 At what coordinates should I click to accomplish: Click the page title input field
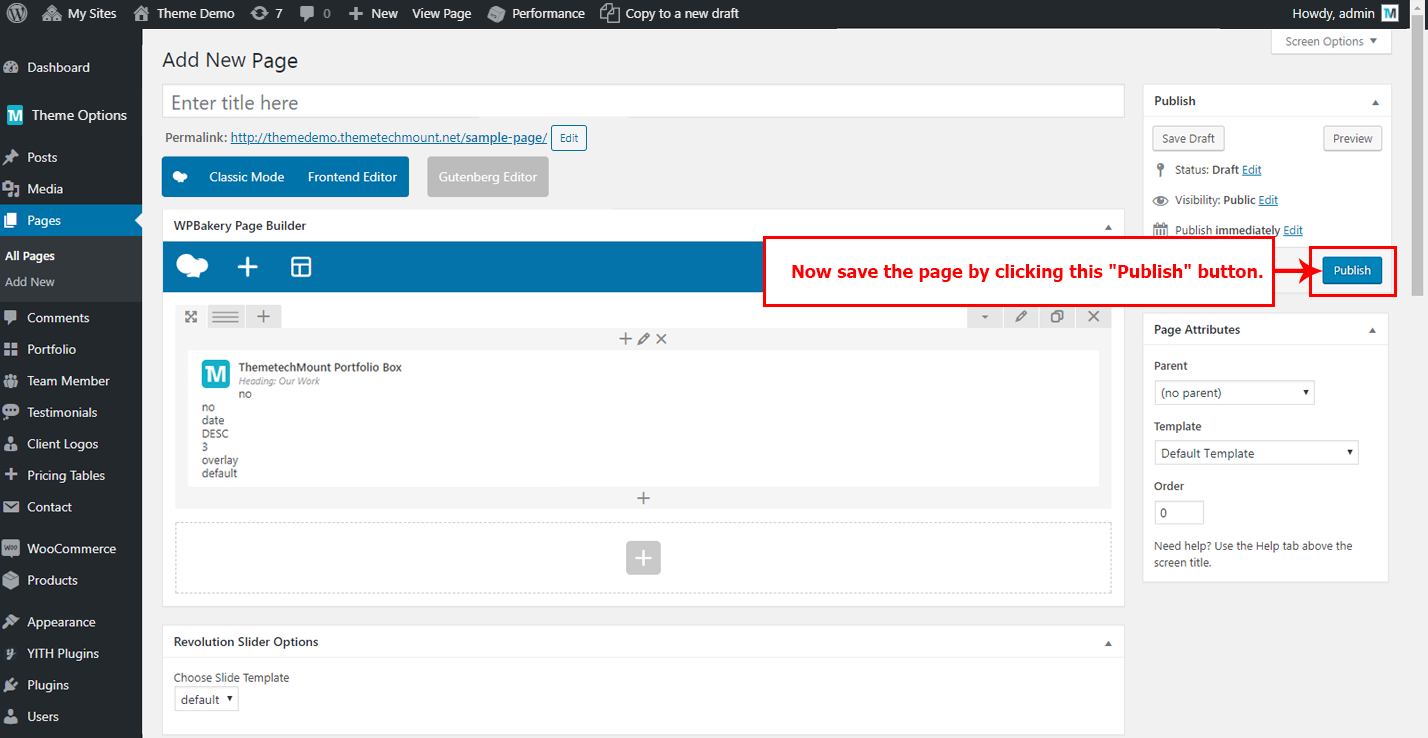[x=643, y=103]
